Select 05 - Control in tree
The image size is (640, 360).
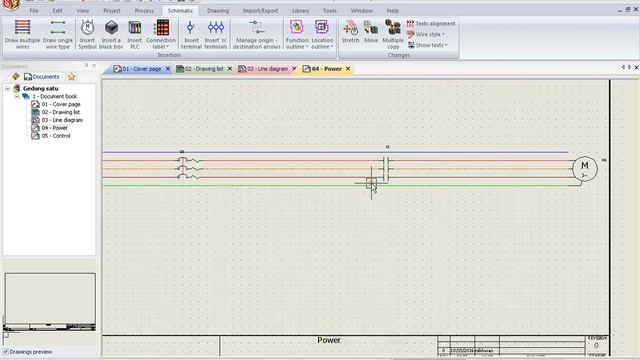tap(56, 136)
